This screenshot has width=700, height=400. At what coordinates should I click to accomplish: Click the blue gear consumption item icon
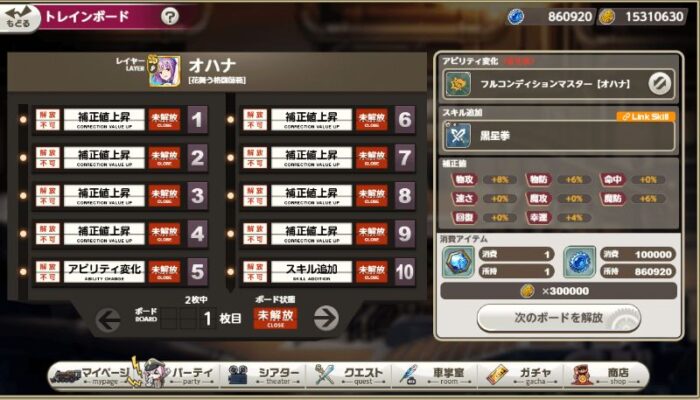tap(579, 262)
